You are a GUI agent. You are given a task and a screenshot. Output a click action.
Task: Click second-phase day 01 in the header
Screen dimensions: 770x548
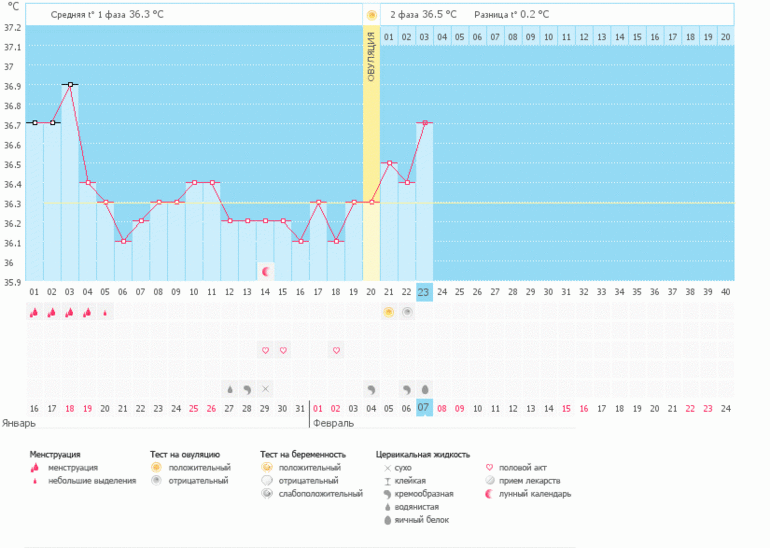389,37
